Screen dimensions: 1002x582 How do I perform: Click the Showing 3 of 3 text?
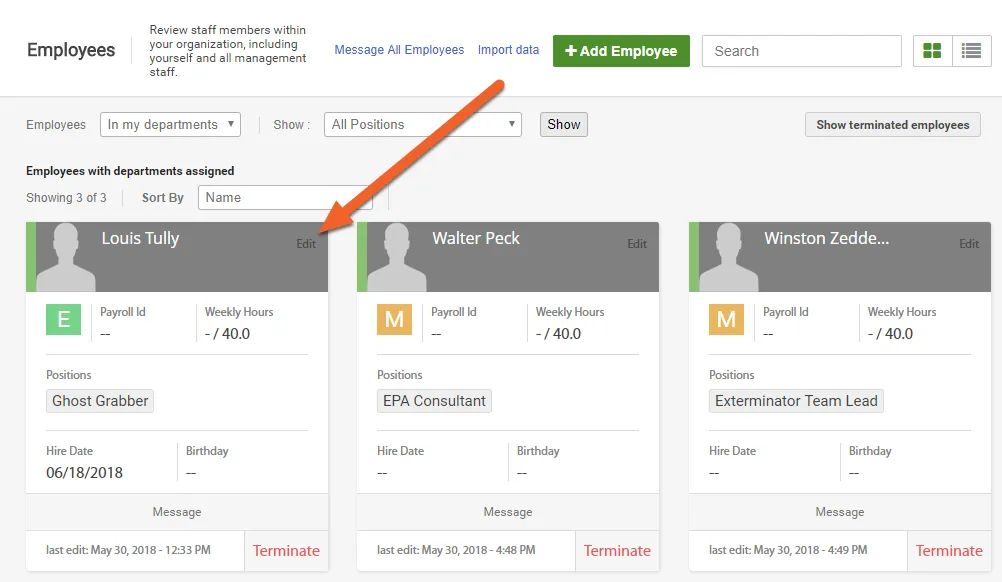[66, 198]
